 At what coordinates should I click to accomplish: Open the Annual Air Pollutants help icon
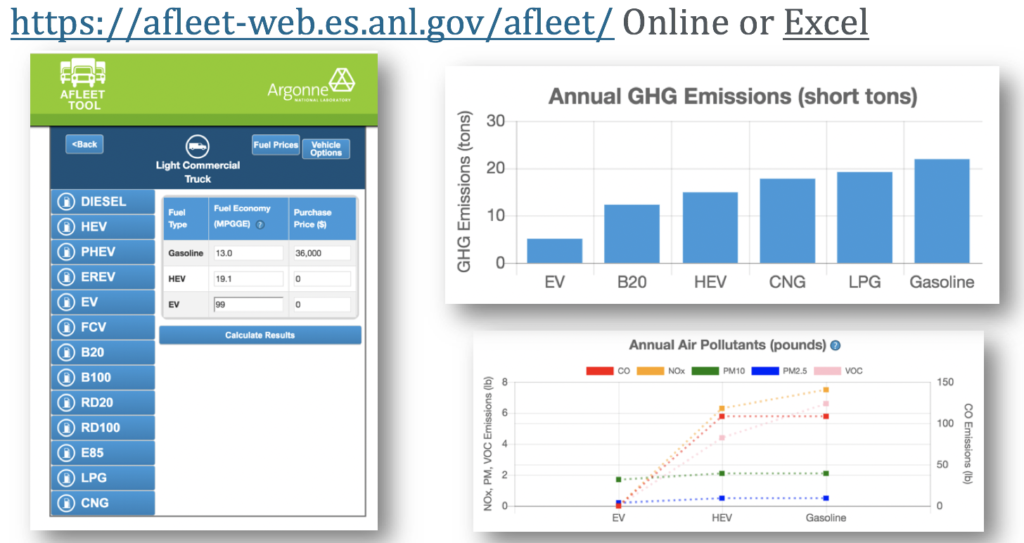835,346
